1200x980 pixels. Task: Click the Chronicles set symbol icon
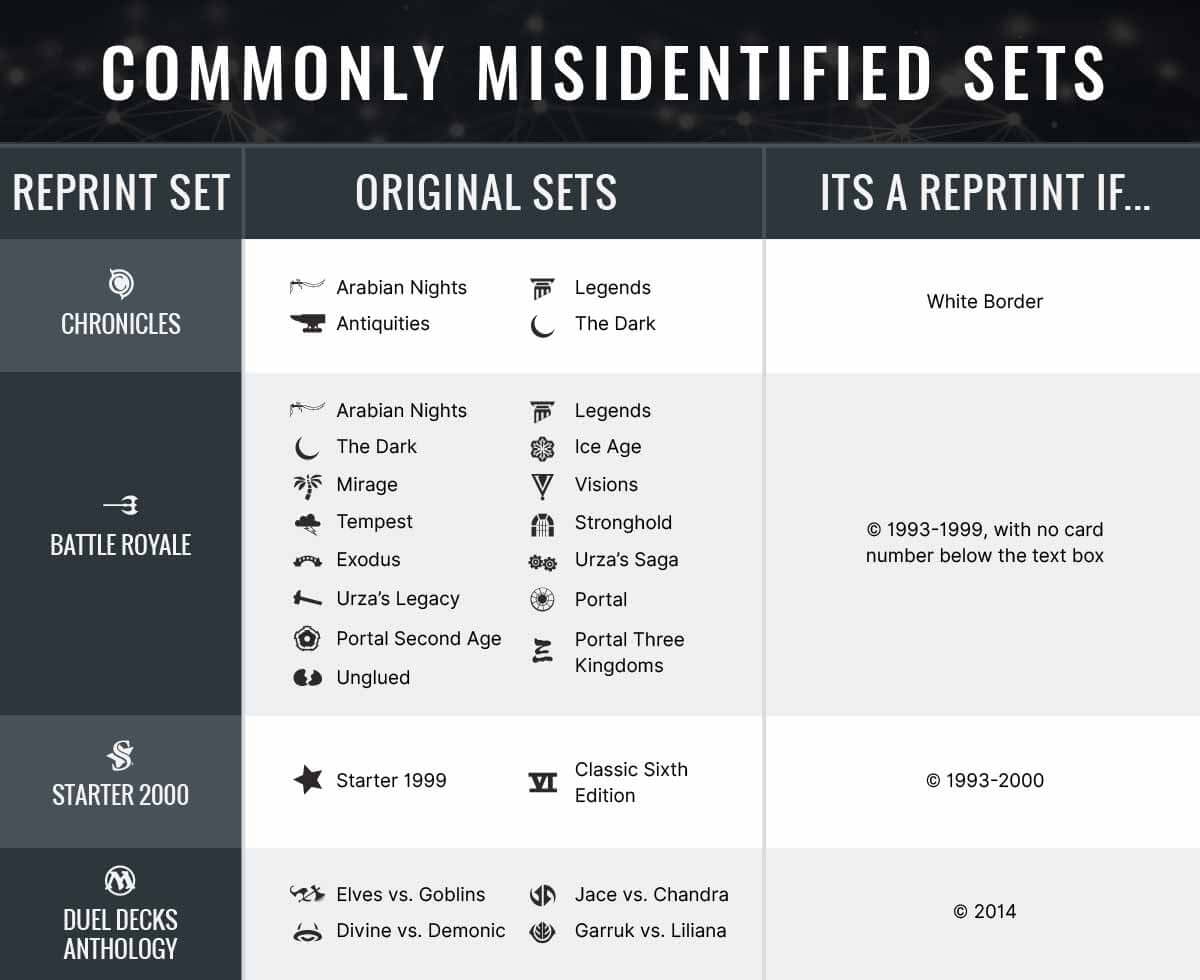point(121,284)
